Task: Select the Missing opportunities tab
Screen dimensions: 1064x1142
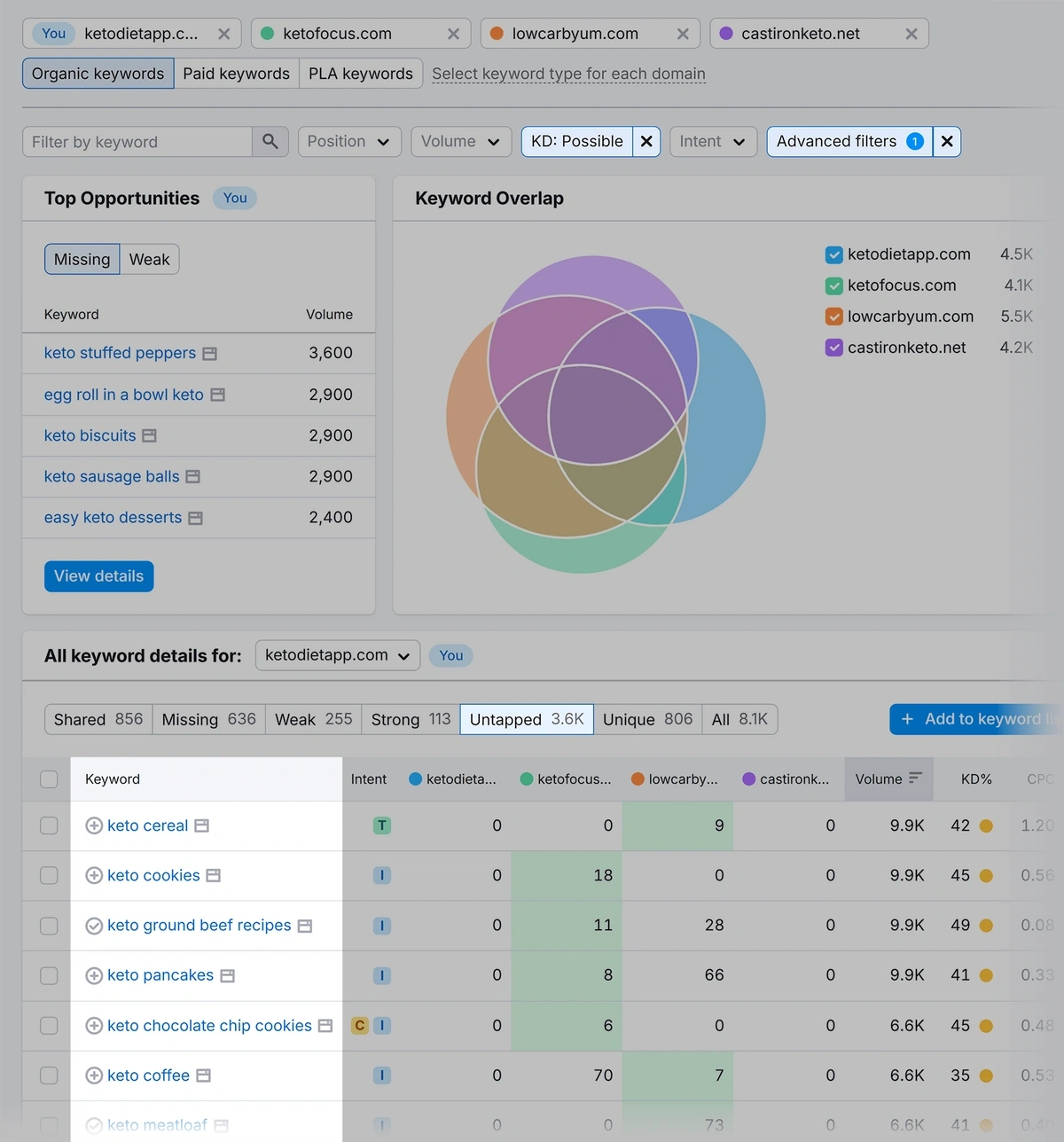Action: 82,260
